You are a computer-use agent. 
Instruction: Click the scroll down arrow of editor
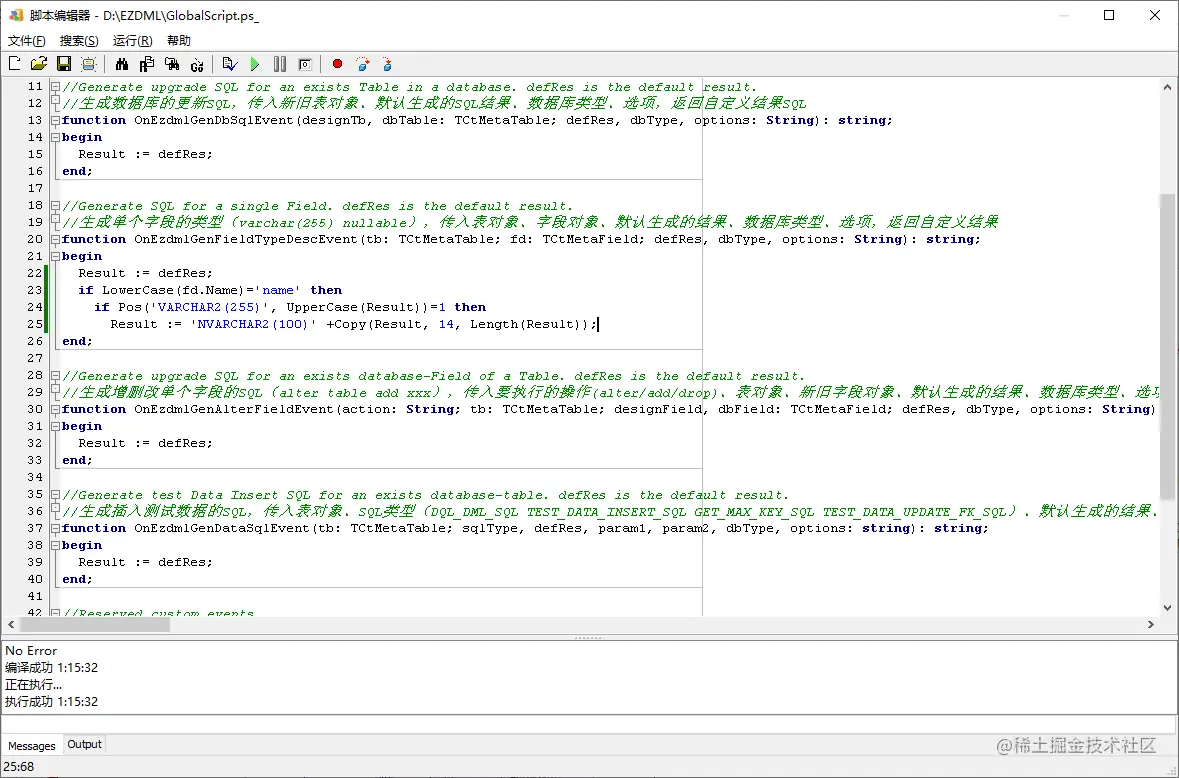point(1167,608)
